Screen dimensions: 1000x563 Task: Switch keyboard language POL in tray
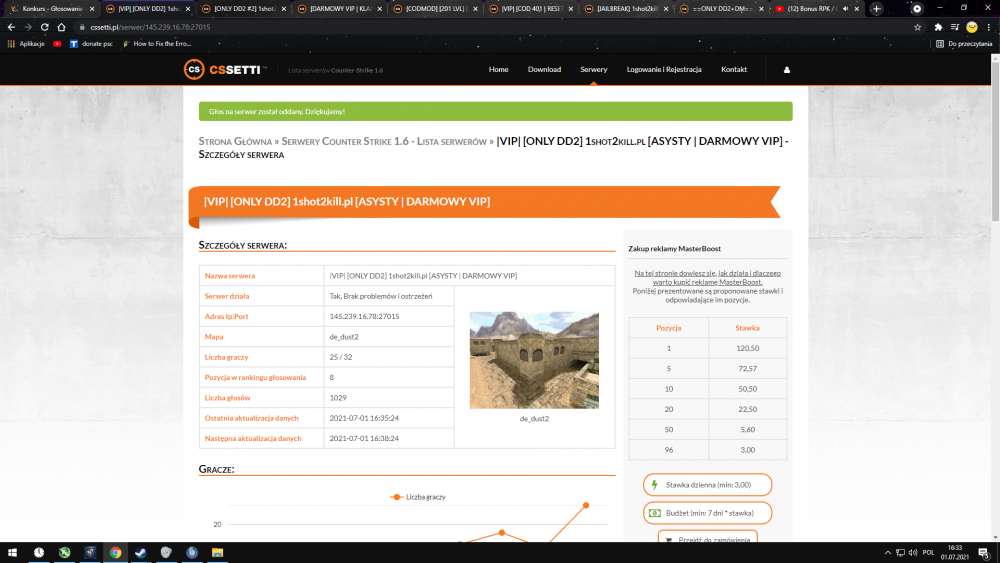(928, 553)
